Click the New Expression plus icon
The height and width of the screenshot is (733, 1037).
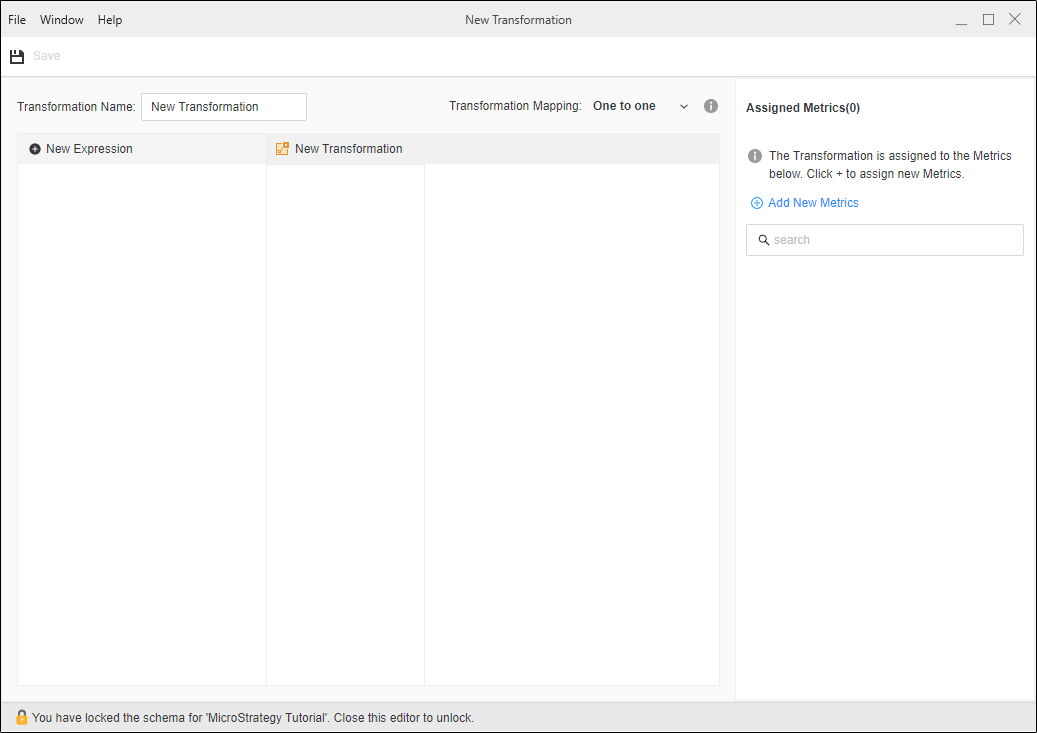(35, 149)
